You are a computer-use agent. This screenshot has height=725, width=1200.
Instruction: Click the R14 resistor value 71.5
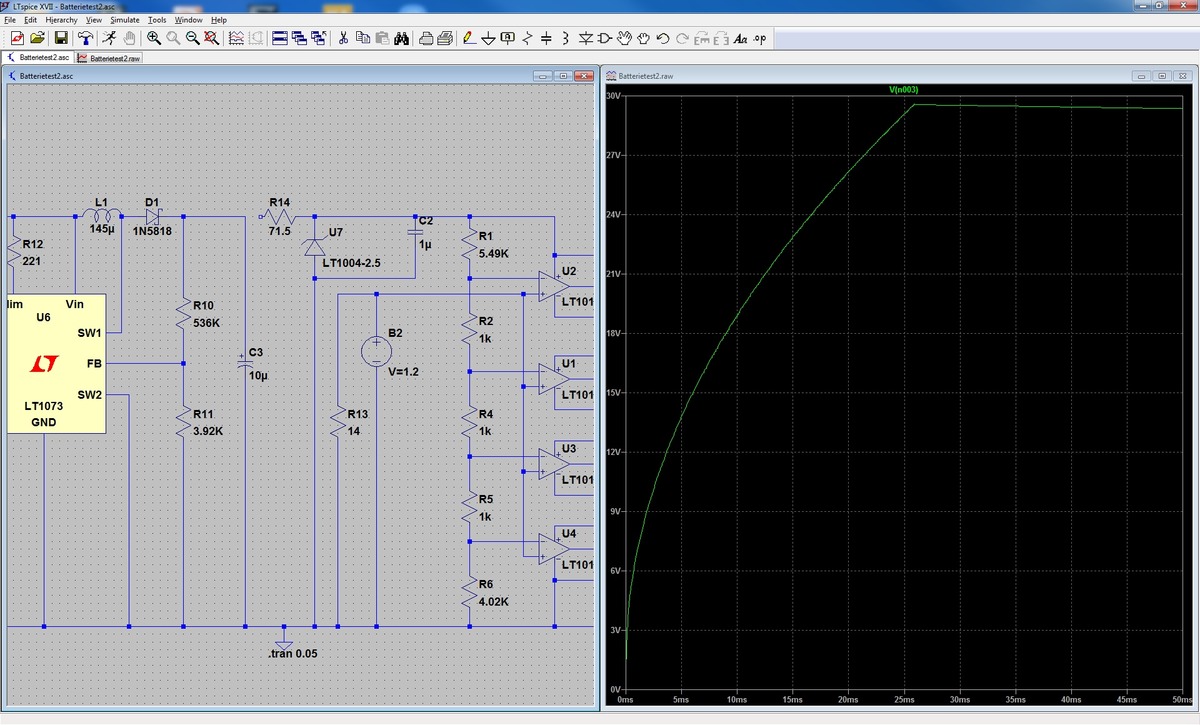(280, 231)
